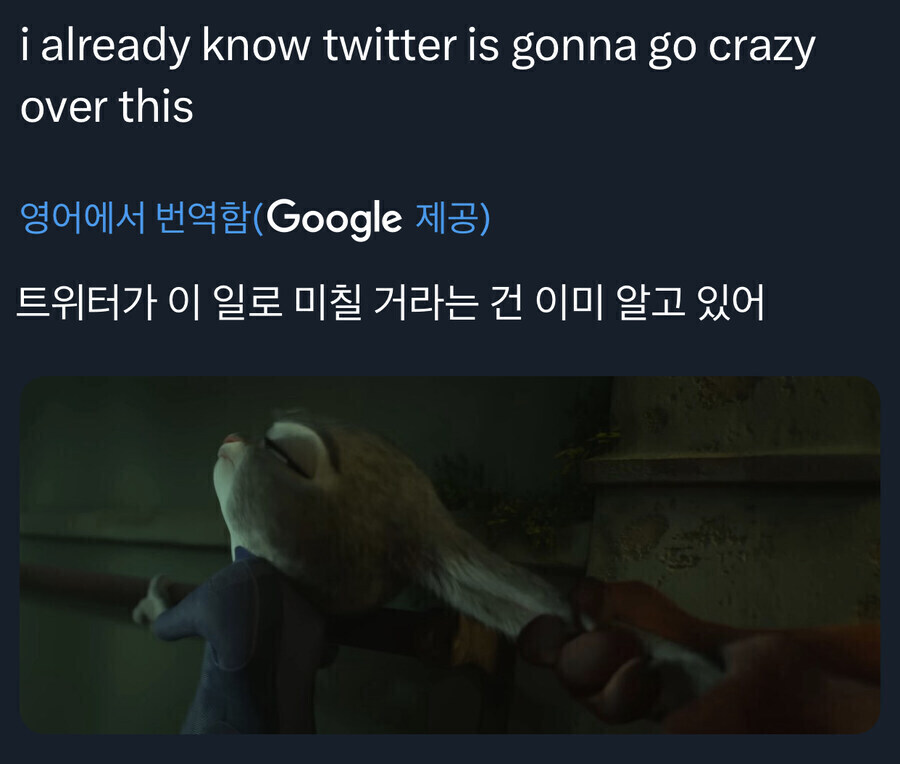Click the '제공)' text after Google

tap(452, 218)
